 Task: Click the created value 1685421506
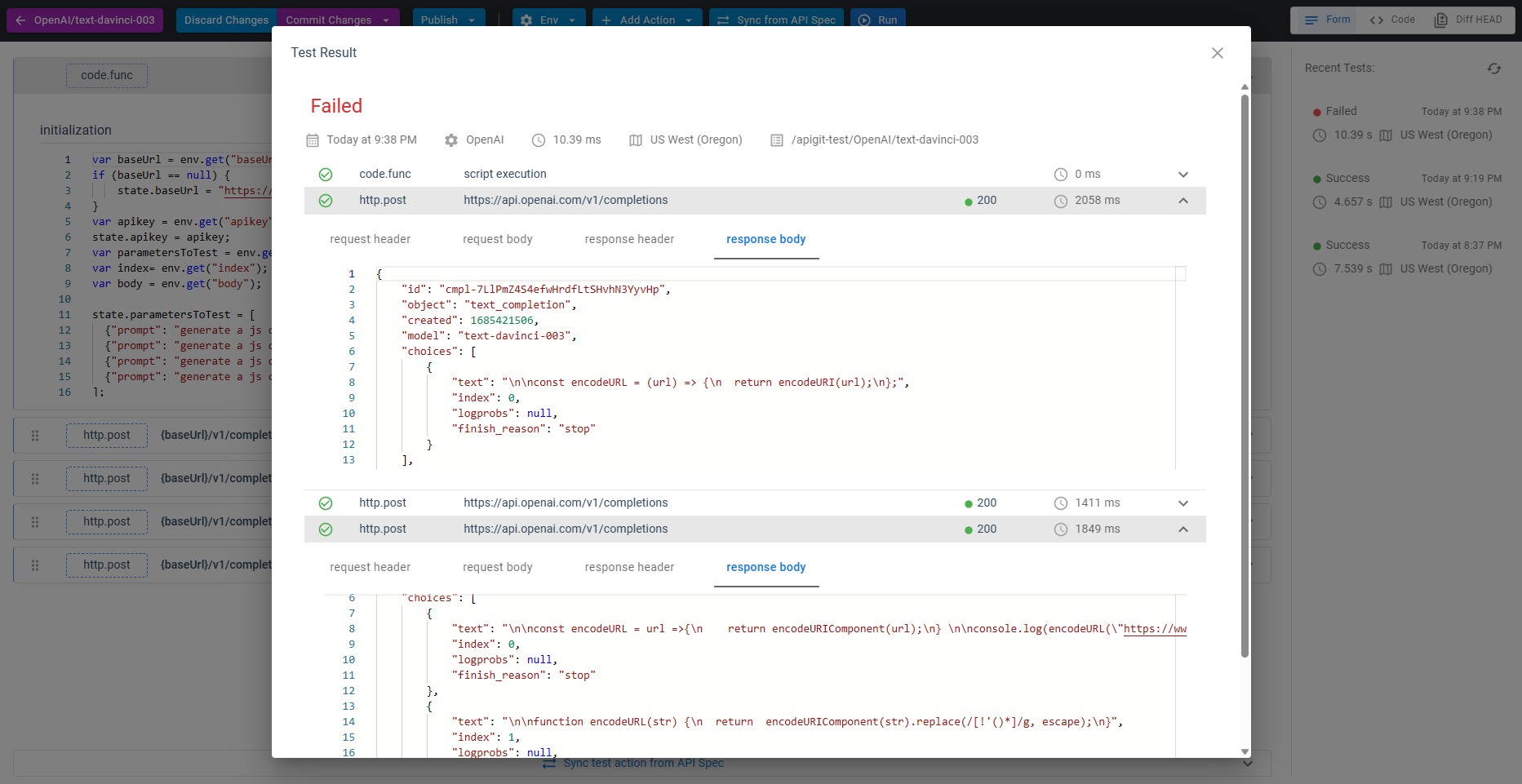pyautogui.click(x=502, y=321)
